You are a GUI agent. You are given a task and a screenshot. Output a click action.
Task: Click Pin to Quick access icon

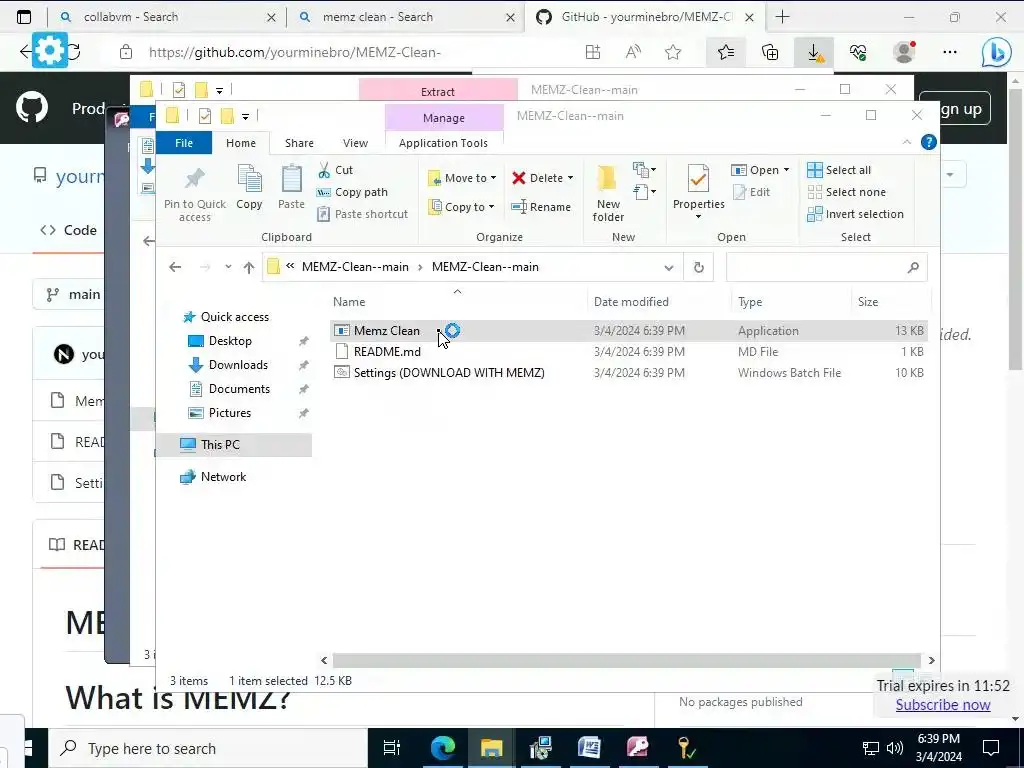(x=195, y=193)
